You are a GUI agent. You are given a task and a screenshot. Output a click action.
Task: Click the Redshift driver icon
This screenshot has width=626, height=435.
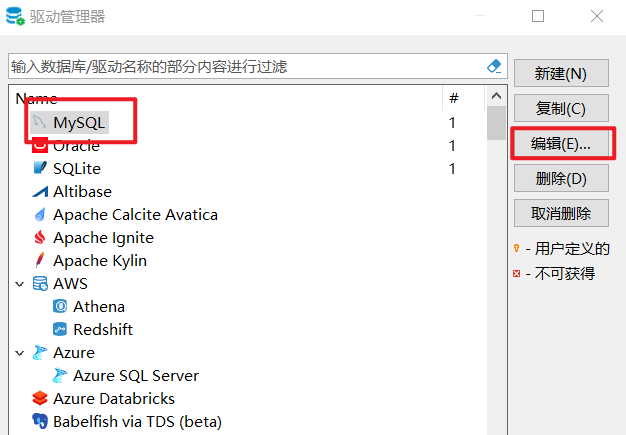(x=60, y=330)
